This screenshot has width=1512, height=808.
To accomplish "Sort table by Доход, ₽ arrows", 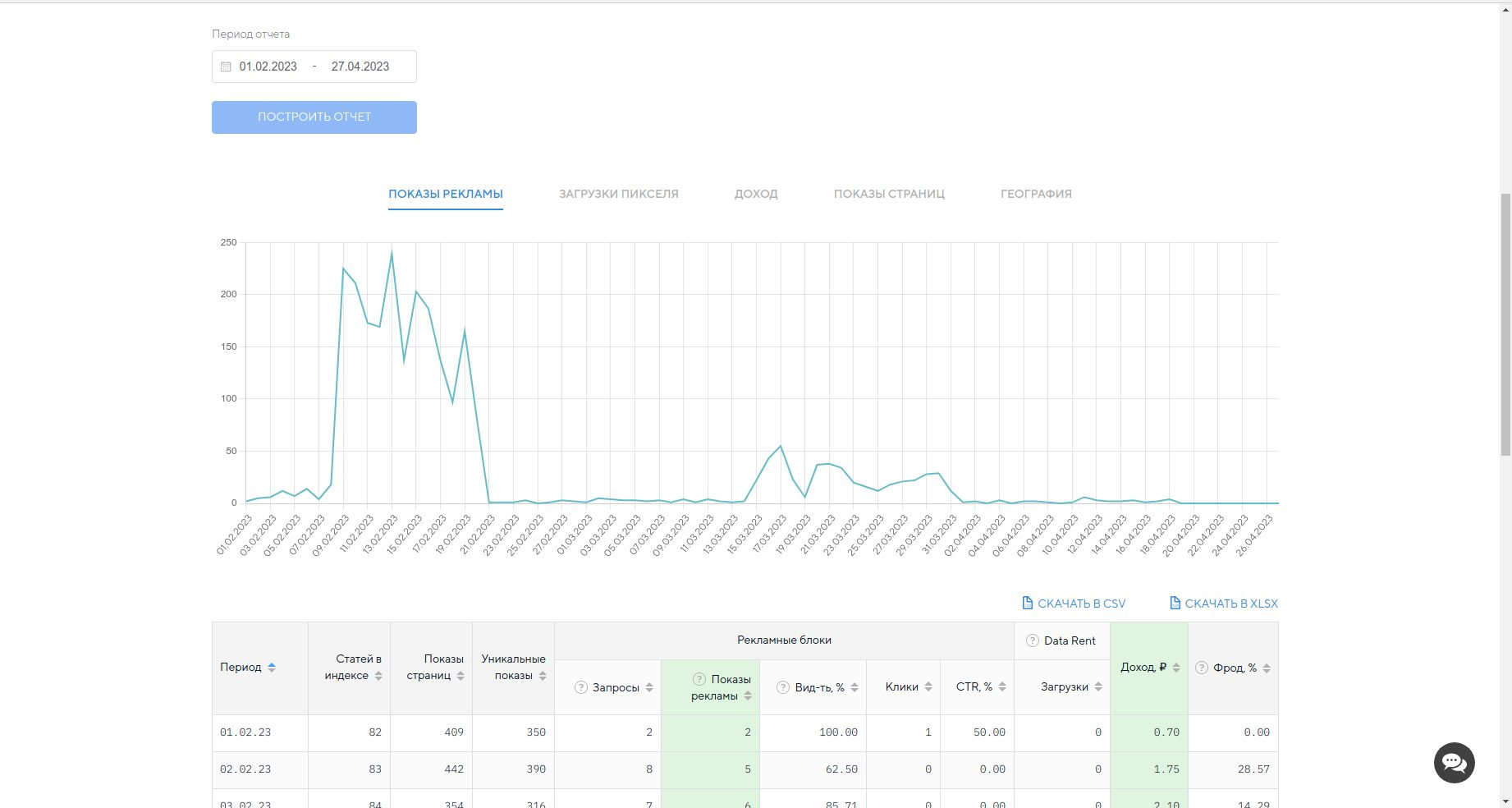I will click(x=1176, y=668).
